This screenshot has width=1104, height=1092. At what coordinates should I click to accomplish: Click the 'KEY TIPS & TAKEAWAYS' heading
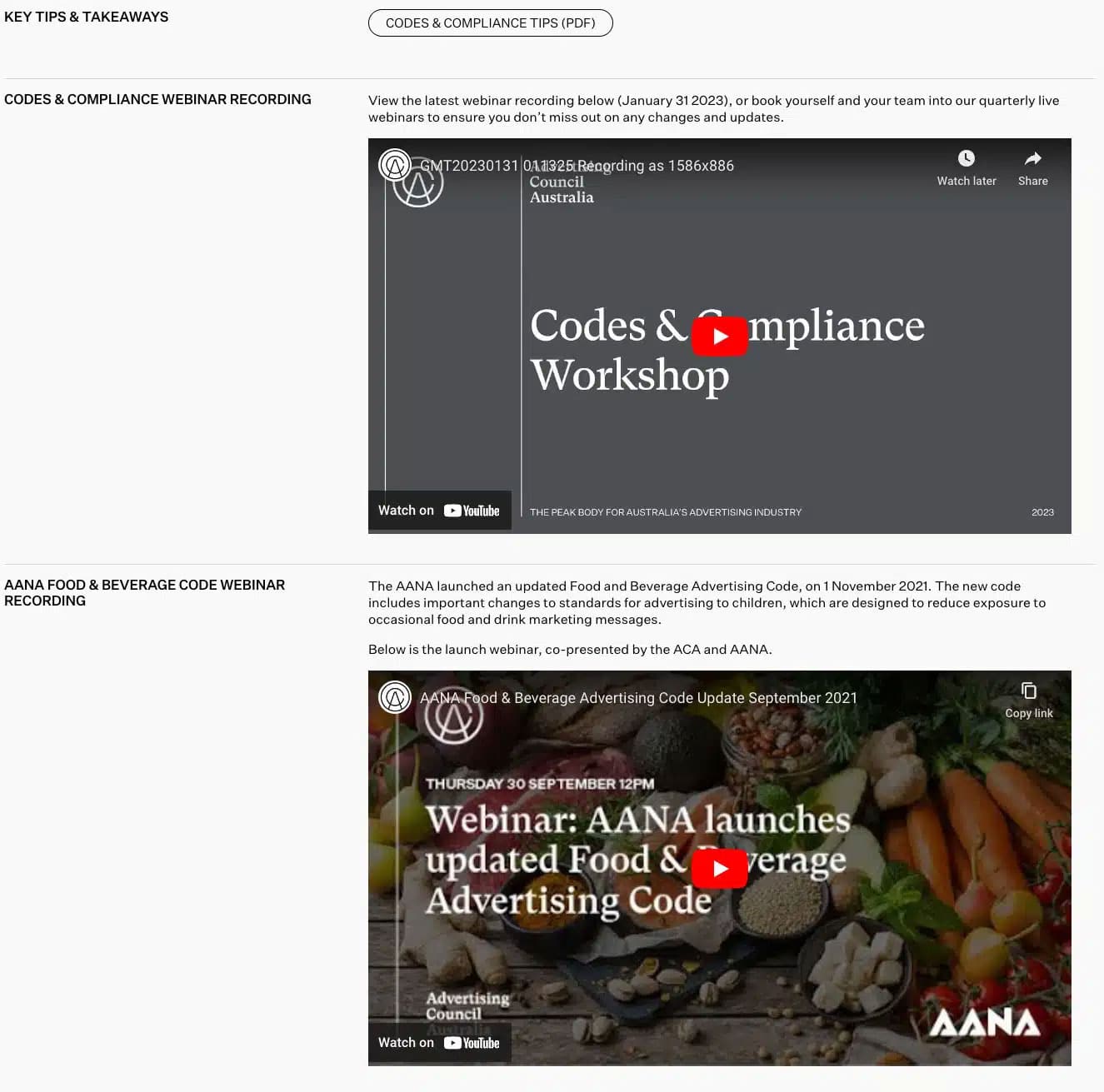(x=87, y=17)
